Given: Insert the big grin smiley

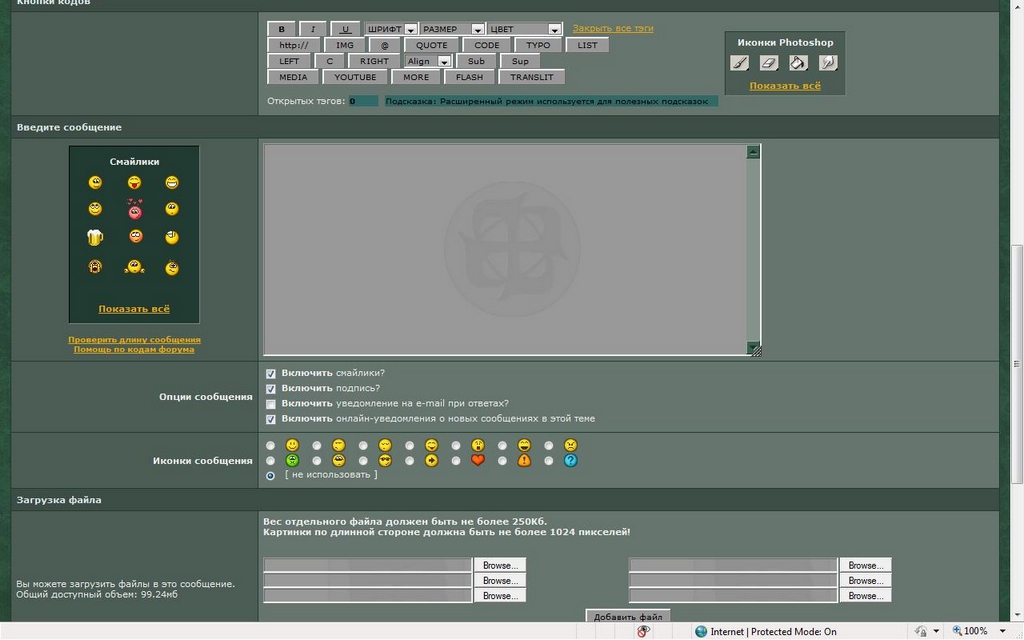Looking at the screenshot, I should (x=172, y=183).
